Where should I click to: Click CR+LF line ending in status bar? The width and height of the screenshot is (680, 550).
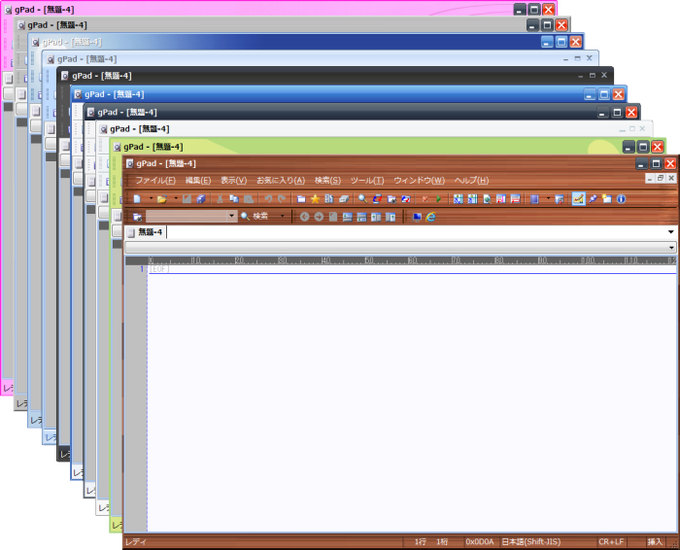click(x=611, y=542)
